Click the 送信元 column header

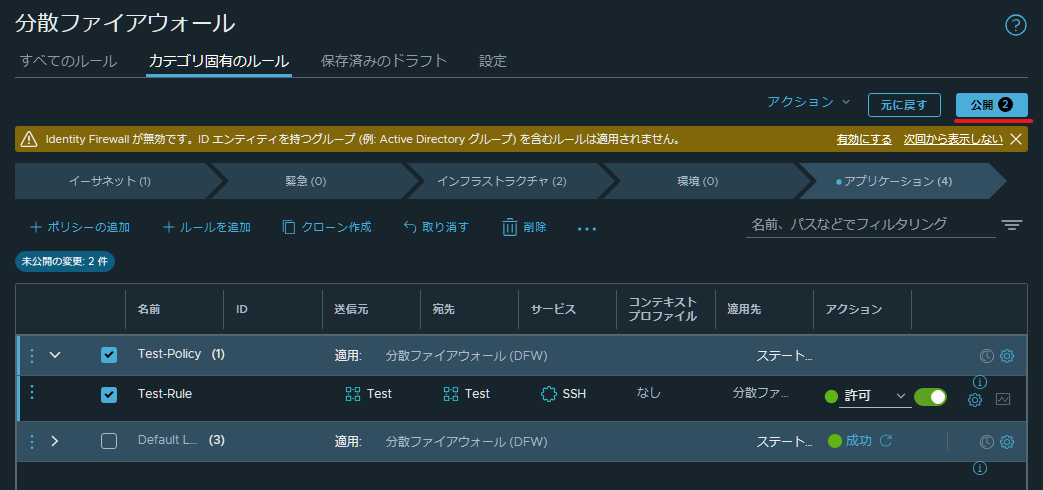(x=351, y=309)
